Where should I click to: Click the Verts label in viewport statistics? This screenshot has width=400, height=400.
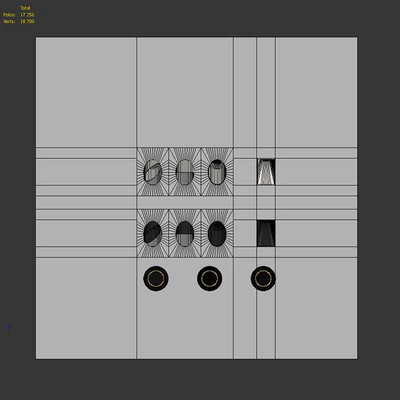pos(9,21)
